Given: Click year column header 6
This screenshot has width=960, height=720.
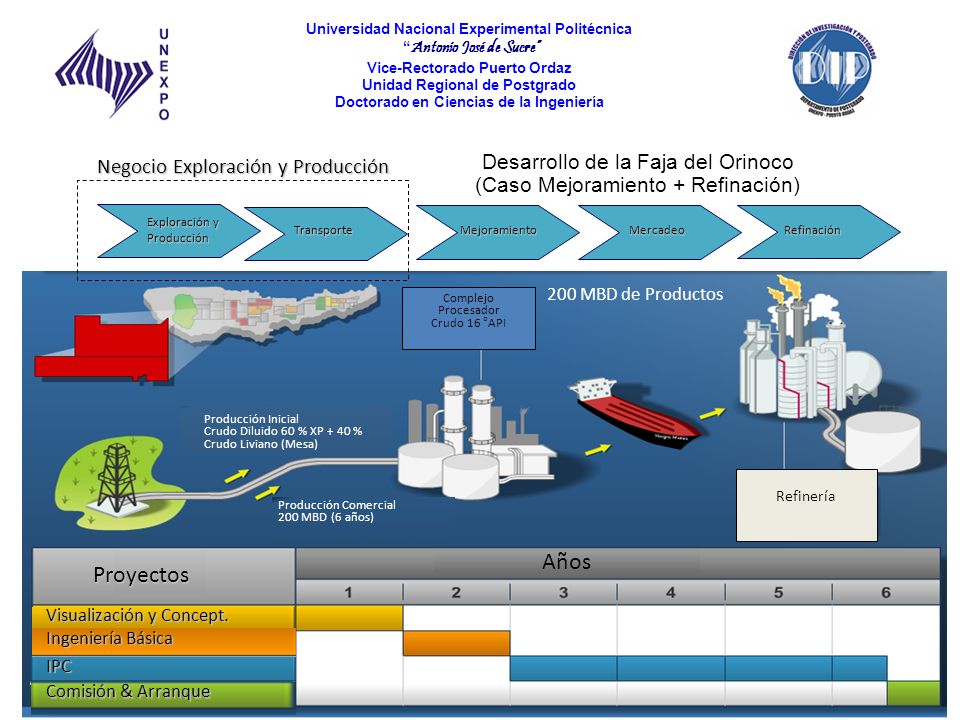Looking at the screenshot, I should (886, 592).
